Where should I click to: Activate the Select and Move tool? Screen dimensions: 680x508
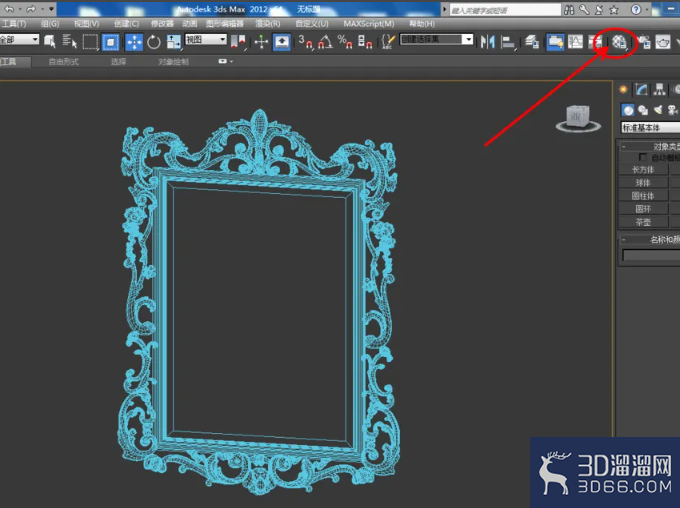point(134,42)
